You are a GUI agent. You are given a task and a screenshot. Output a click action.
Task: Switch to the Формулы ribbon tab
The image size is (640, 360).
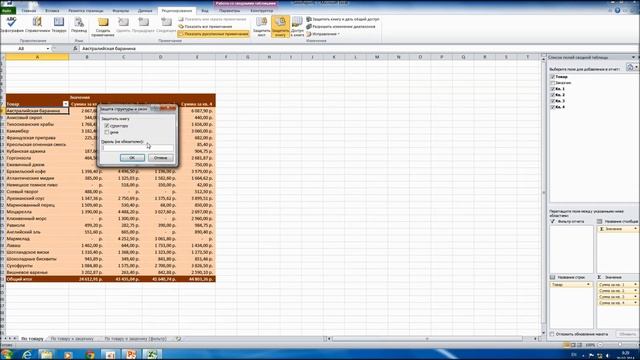pos(120,11)
